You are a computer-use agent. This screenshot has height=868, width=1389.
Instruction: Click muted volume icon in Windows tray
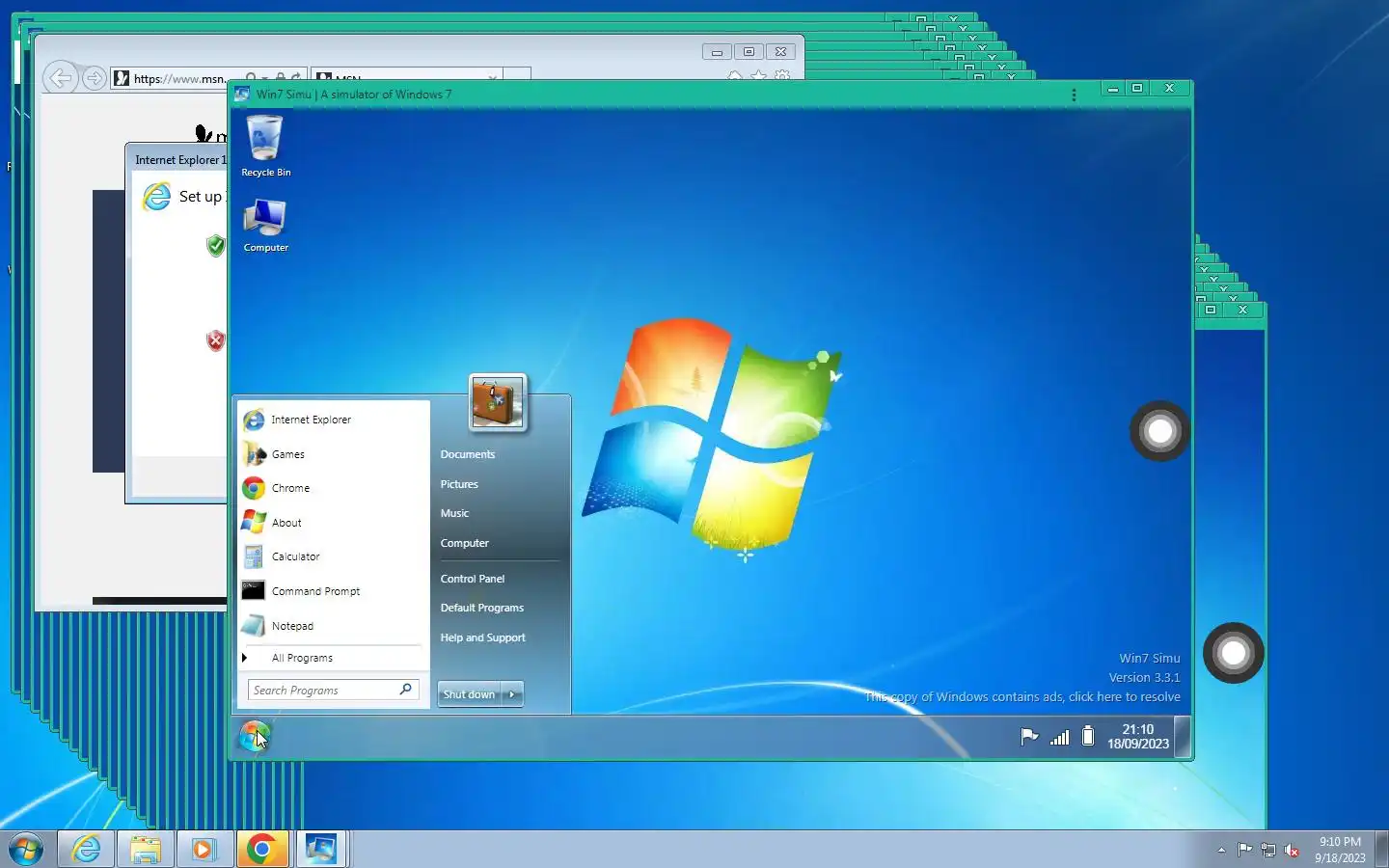pos(1292,850)
